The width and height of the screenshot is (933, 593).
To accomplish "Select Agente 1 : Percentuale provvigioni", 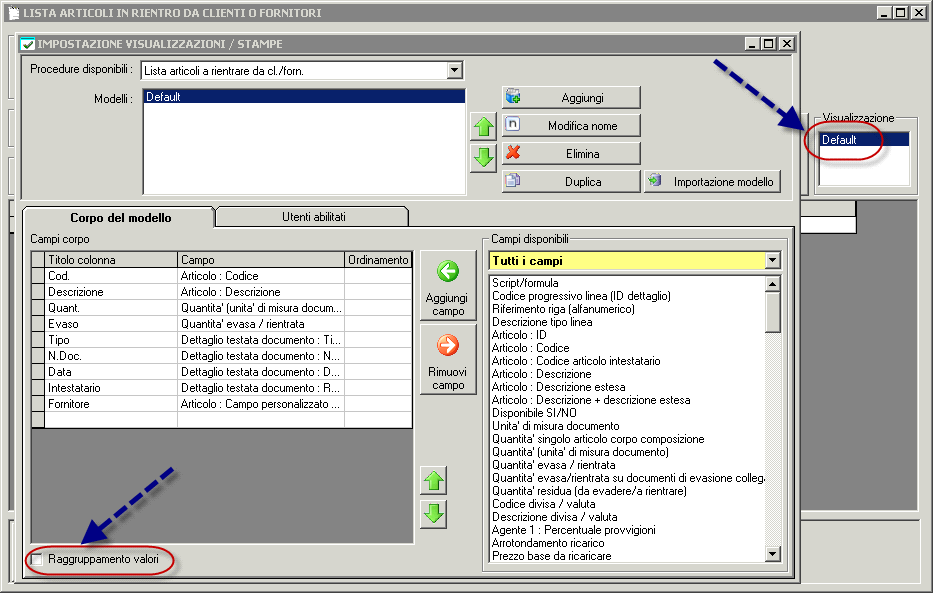I will click(x=574, y=531).
